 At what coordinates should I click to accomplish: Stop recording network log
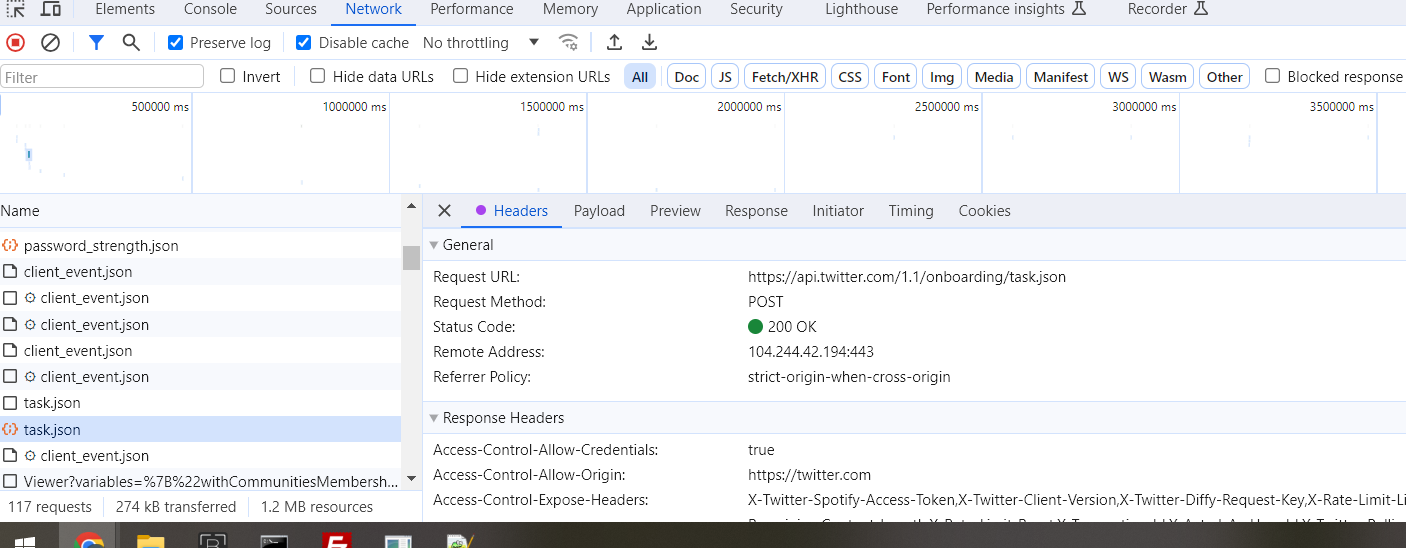[x=15, y=42]
